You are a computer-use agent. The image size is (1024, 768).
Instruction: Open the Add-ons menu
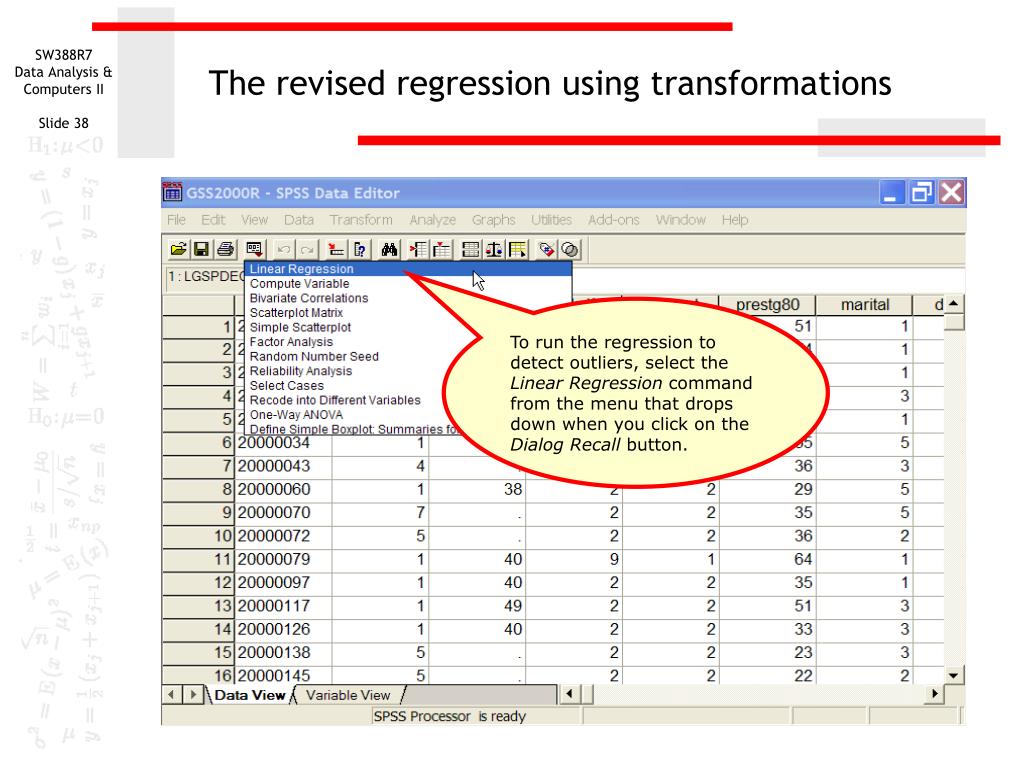613,219
